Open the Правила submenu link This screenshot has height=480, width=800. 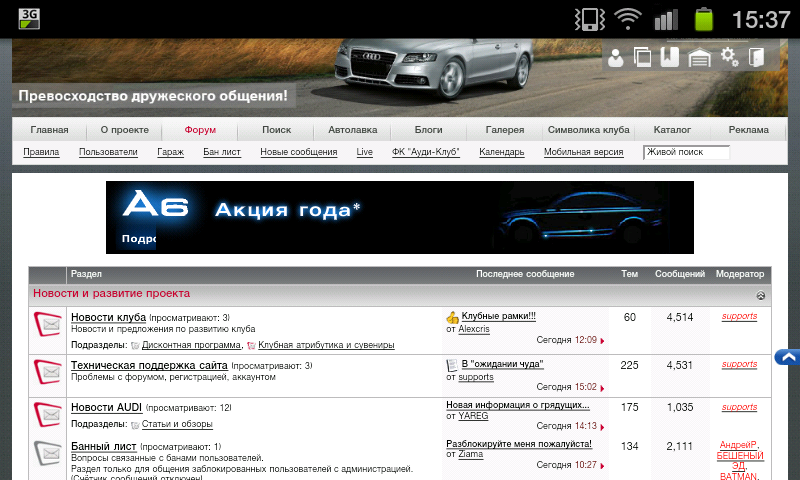click(41, 152)
